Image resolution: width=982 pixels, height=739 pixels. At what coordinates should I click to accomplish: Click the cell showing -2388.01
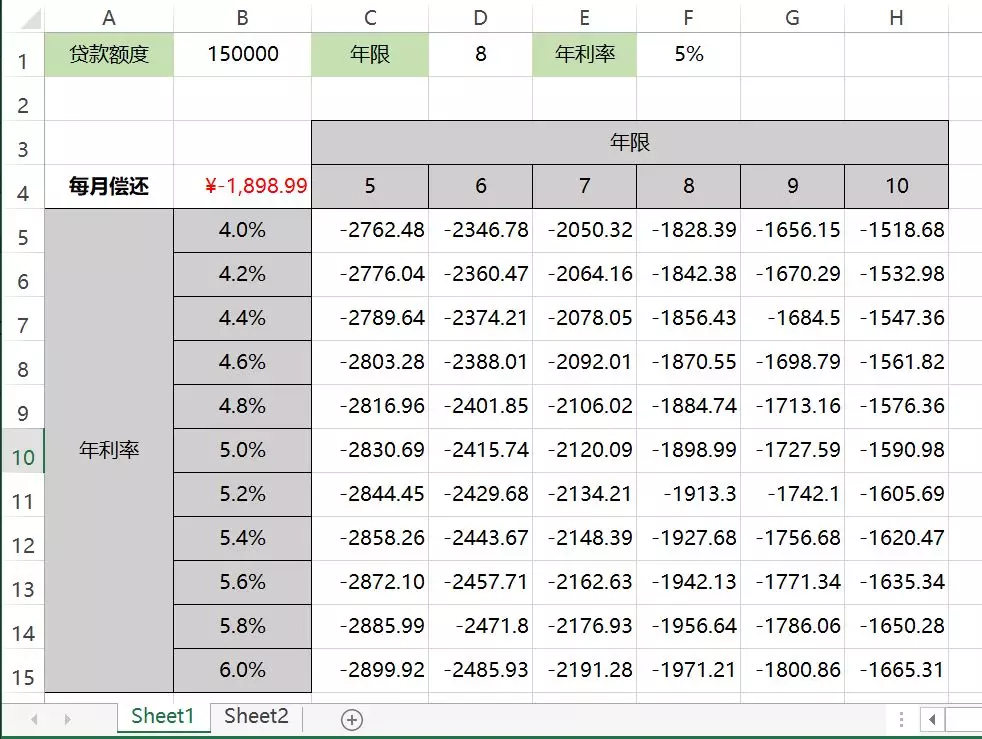480,363
